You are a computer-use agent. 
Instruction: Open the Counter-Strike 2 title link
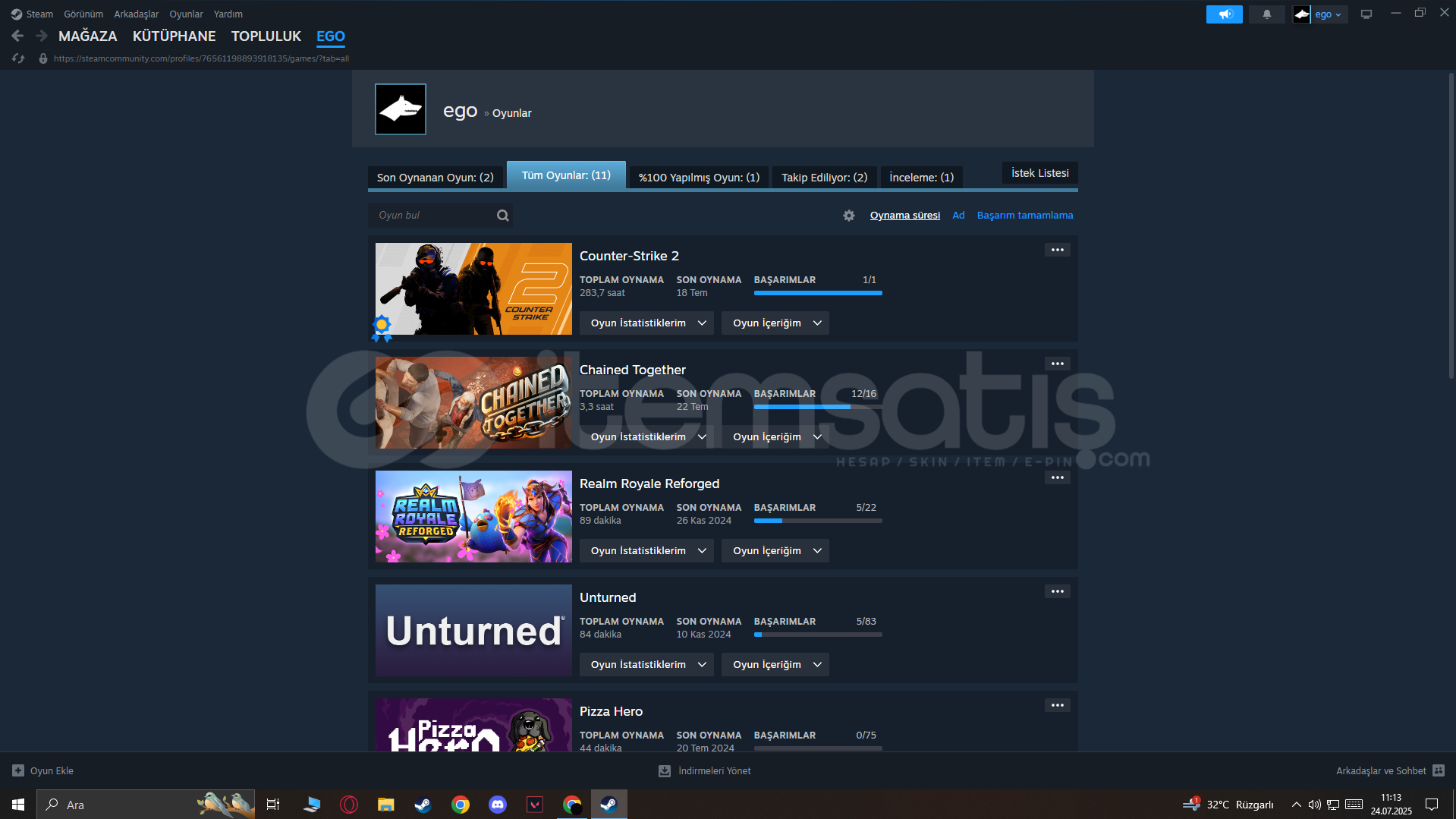coord(630,257)
